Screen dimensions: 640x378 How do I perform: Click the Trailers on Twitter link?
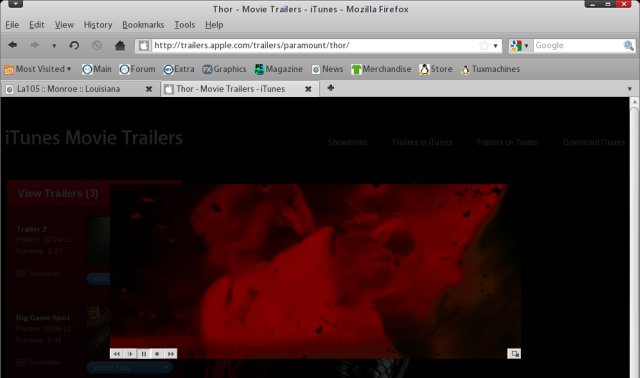tap(508, 142)
